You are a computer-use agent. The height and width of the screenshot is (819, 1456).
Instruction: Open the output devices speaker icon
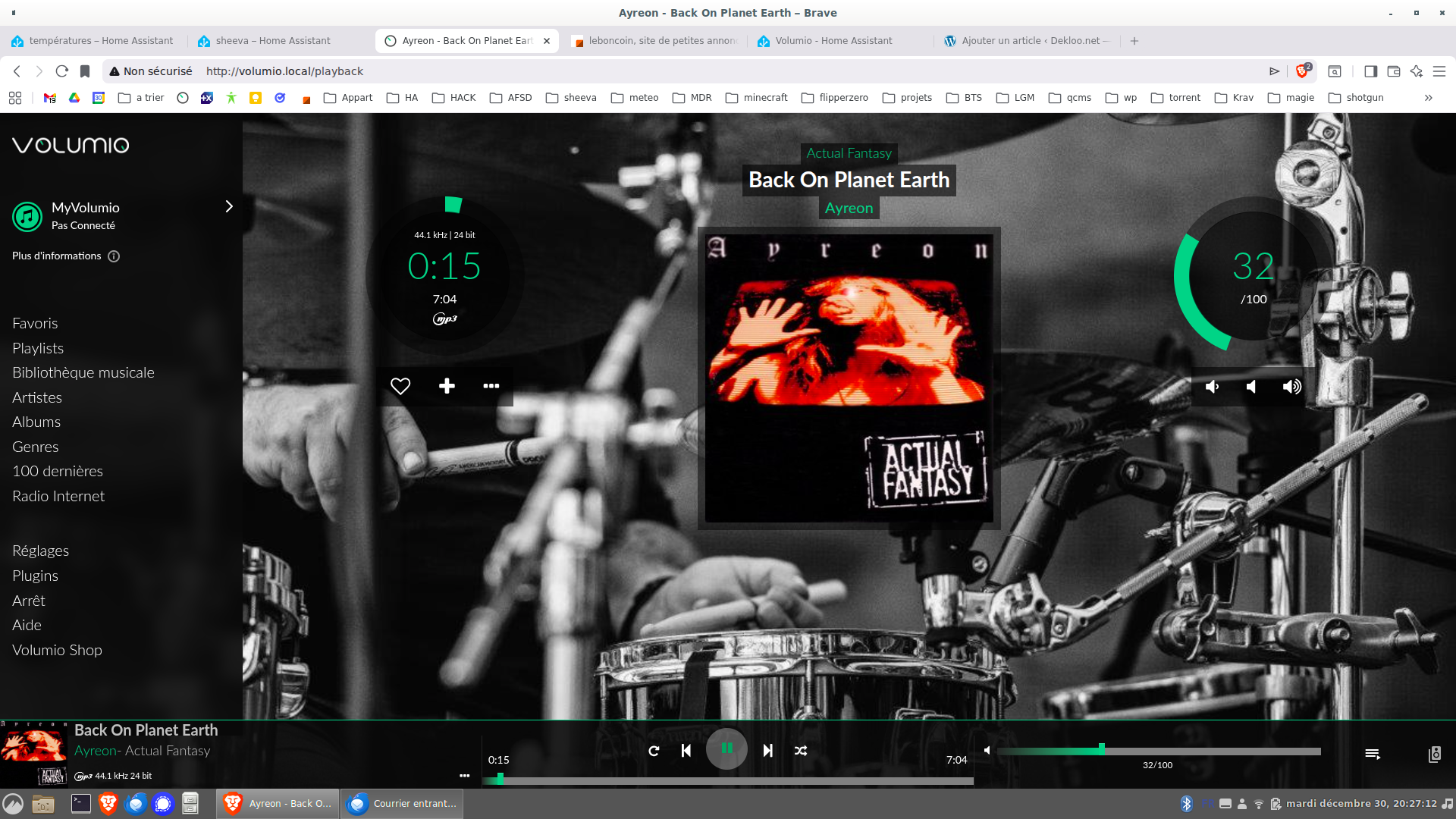1434,754
